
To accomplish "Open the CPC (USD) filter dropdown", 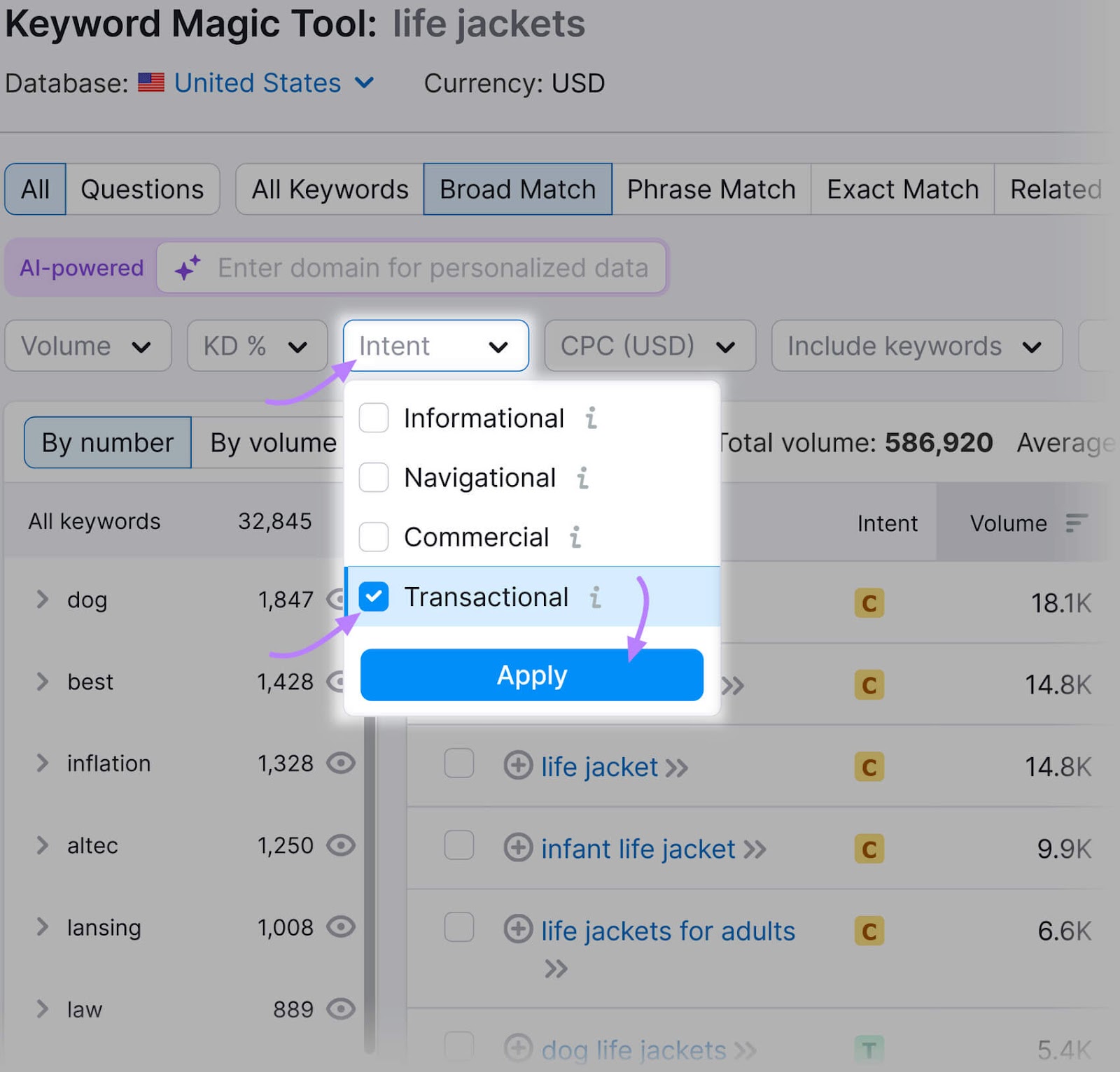I will 650,346.
